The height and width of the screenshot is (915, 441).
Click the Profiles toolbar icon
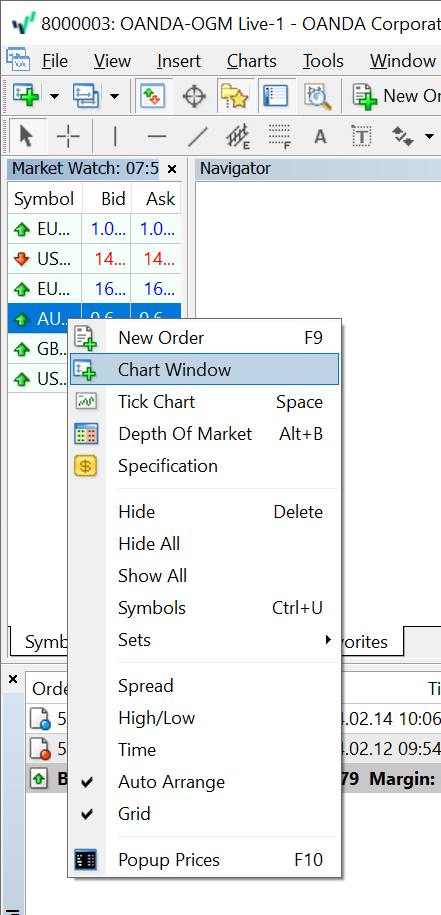coord(87,96)
